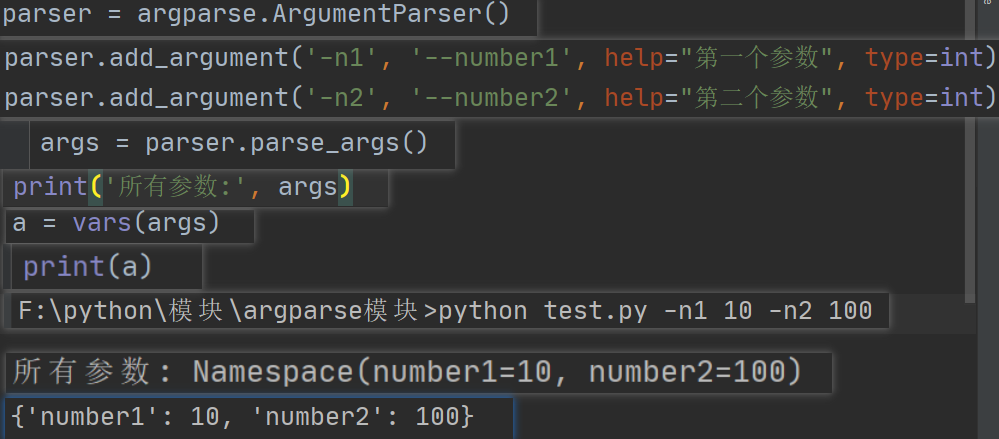Click the path 'F:\python\模块\argparse模块'
The height and width of the screenshot is (439, 999).
pyautogui.click(x=219, y=311)
